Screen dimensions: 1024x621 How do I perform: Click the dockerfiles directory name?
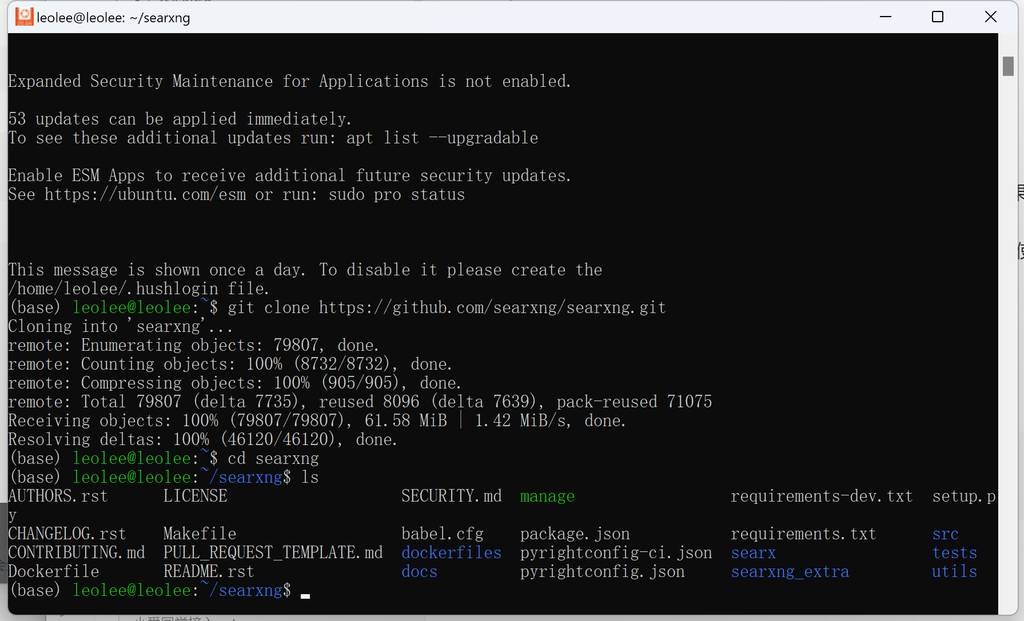(451, 553)
